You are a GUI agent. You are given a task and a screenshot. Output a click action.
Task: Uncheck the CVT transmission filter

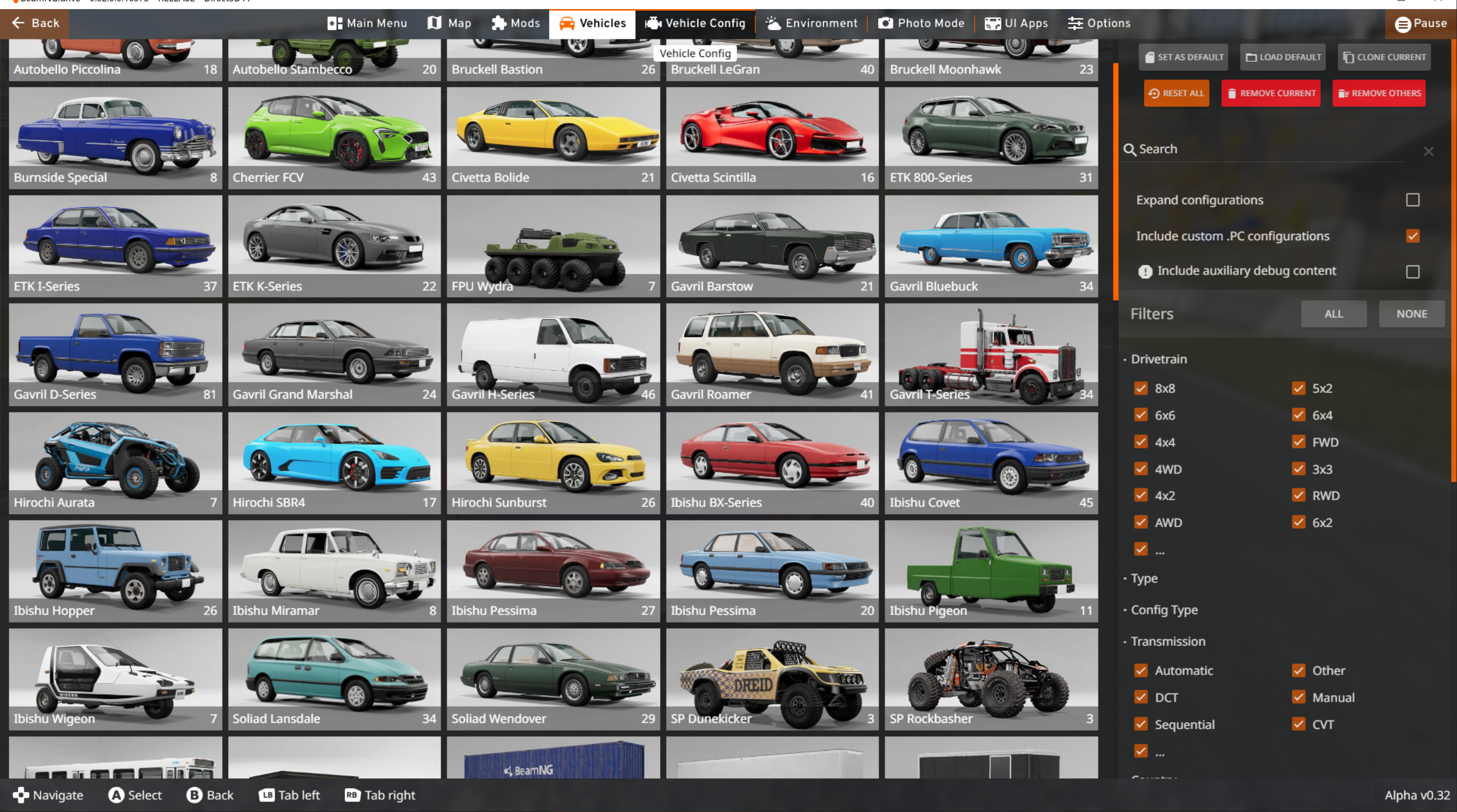point(1299,724)
